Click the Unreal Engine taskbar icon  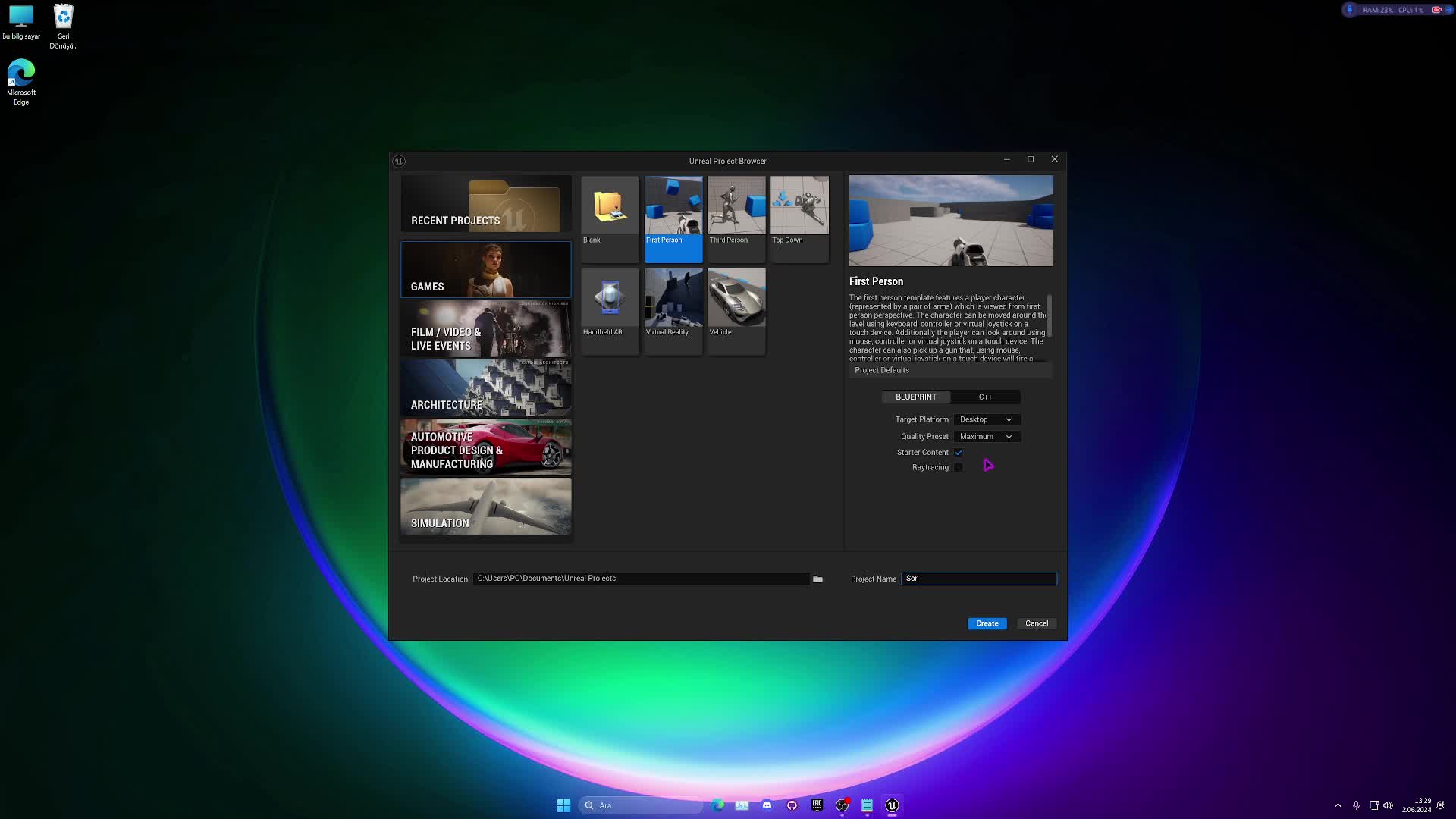pos(892,805)
